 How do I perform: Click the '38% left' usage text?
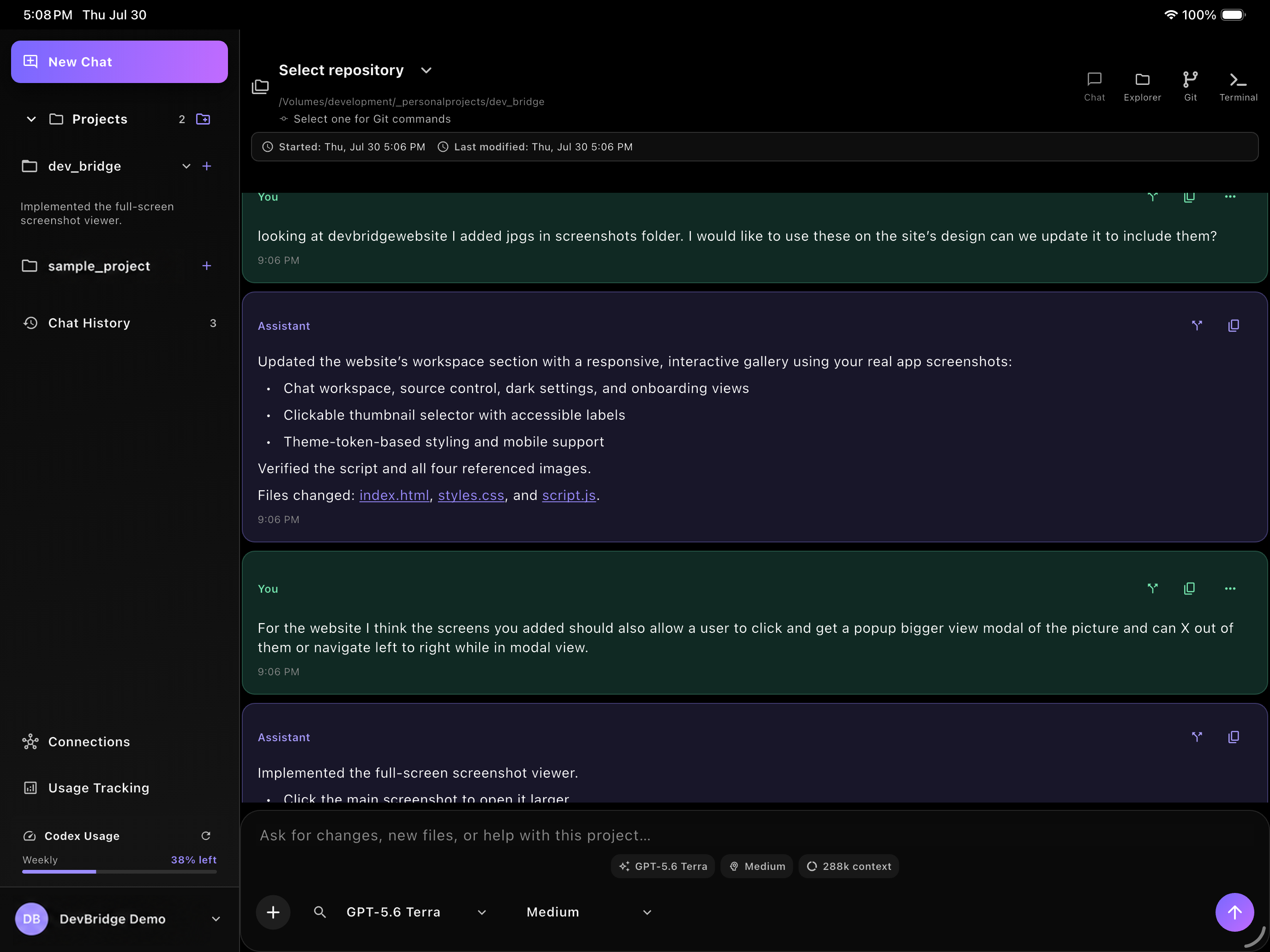pyautogui.click(x=193, y=860)
